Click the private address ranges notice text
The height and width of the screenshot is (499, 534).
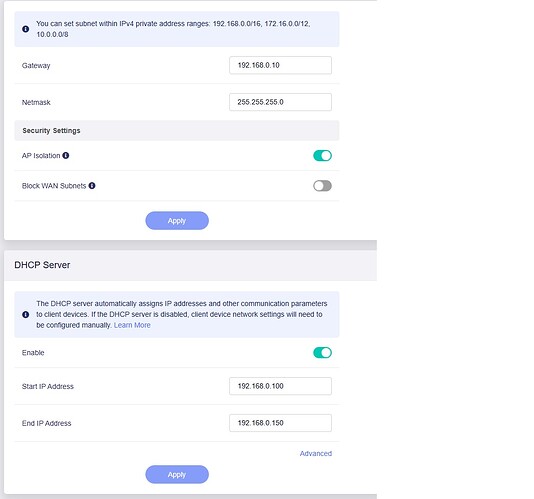pyautogui.click(x=173, y=29)
